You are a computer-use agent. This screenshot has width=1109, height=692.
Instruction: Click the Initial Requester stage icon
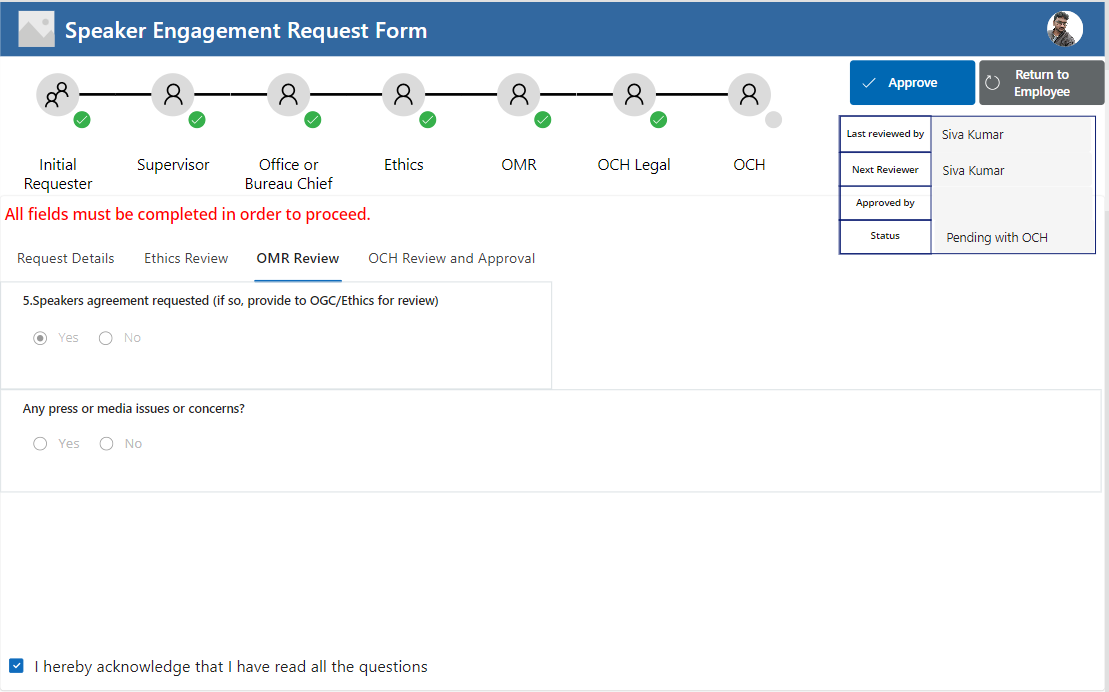[x=57, y=93]
